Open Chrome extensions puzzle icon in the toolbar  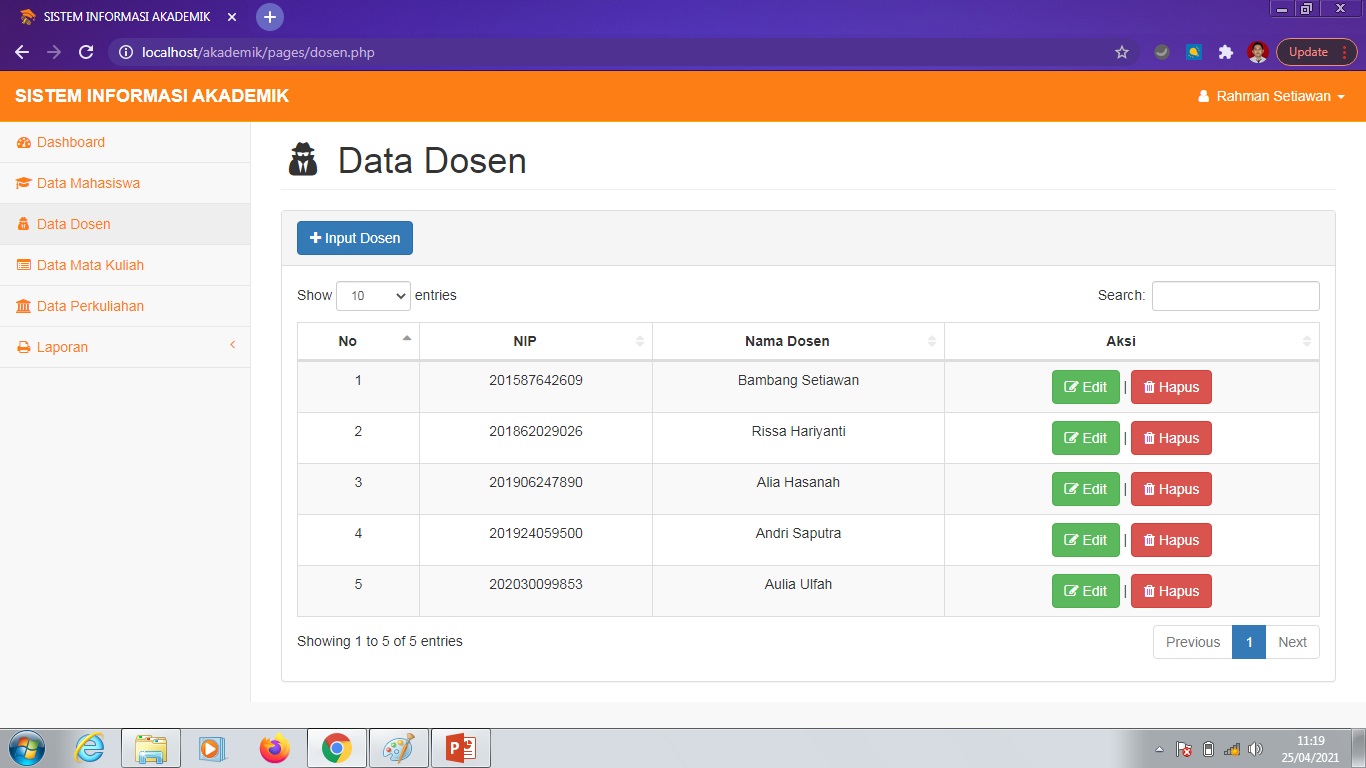click(1225, 51)
